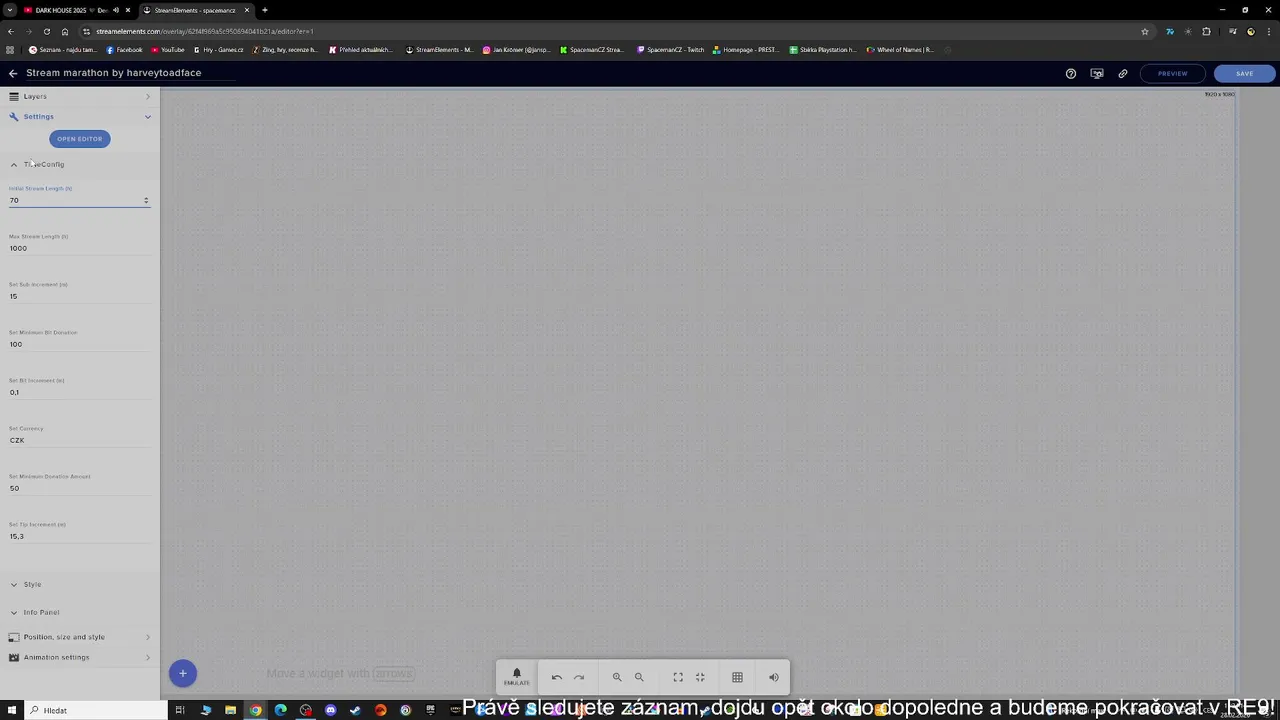The image size is (1280, 720).
Task: Expand Animation settings section
Action: 80,657
